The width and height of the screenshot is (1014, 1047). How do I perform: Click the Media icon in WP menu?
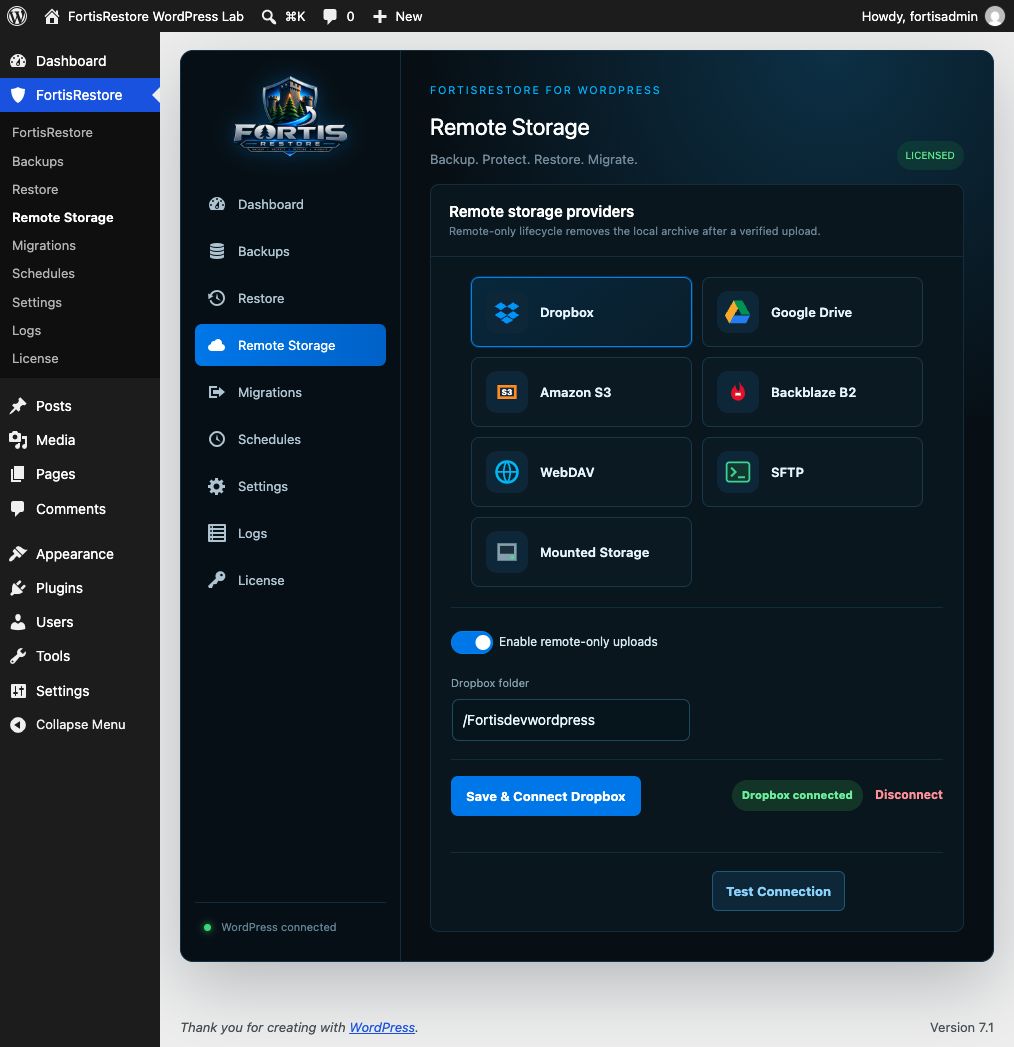(x=18, y=440)
